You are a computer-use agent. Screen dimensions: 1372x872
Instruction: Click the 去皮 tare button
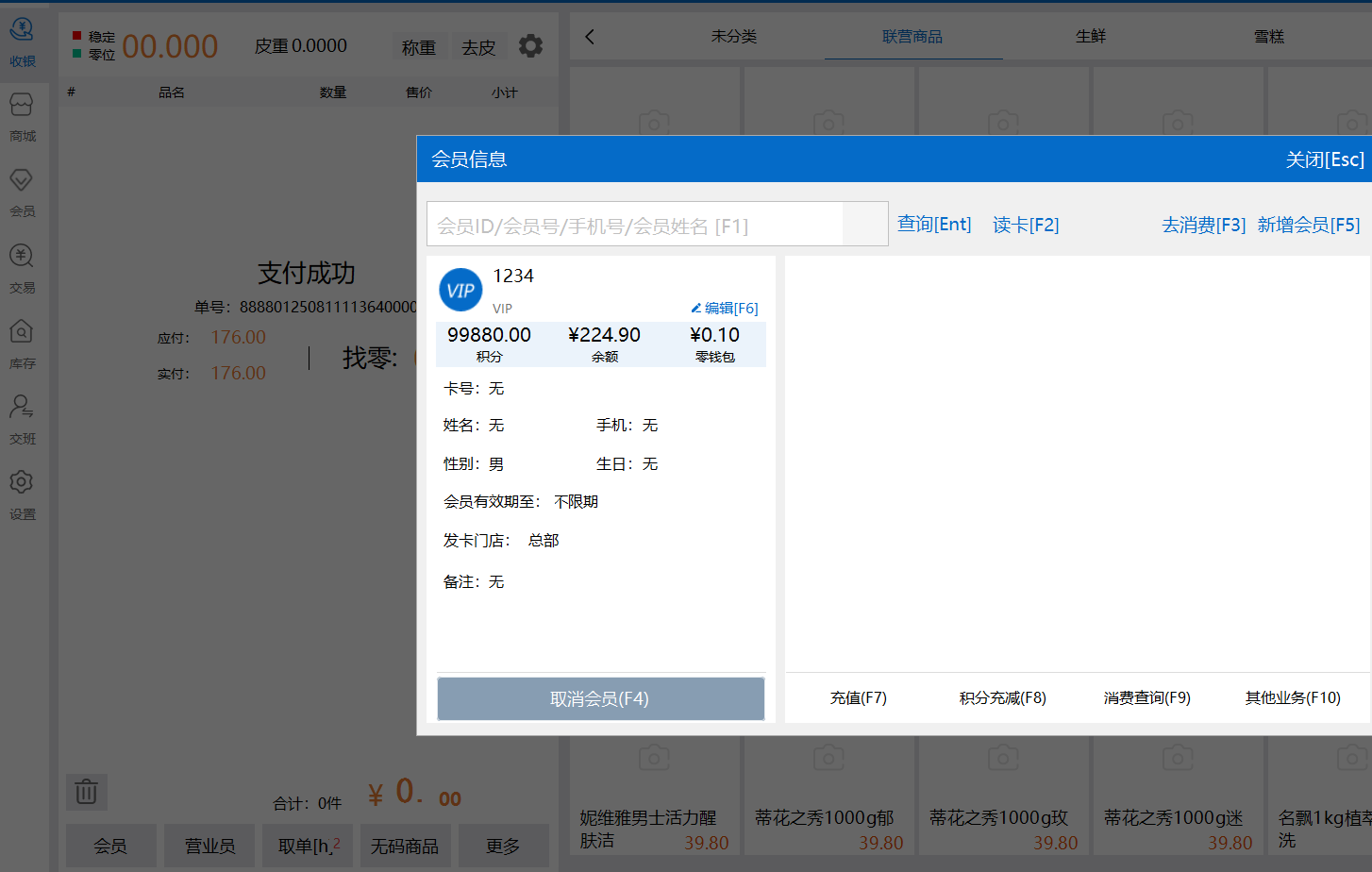pyautogui.click(x=478, y=47)
